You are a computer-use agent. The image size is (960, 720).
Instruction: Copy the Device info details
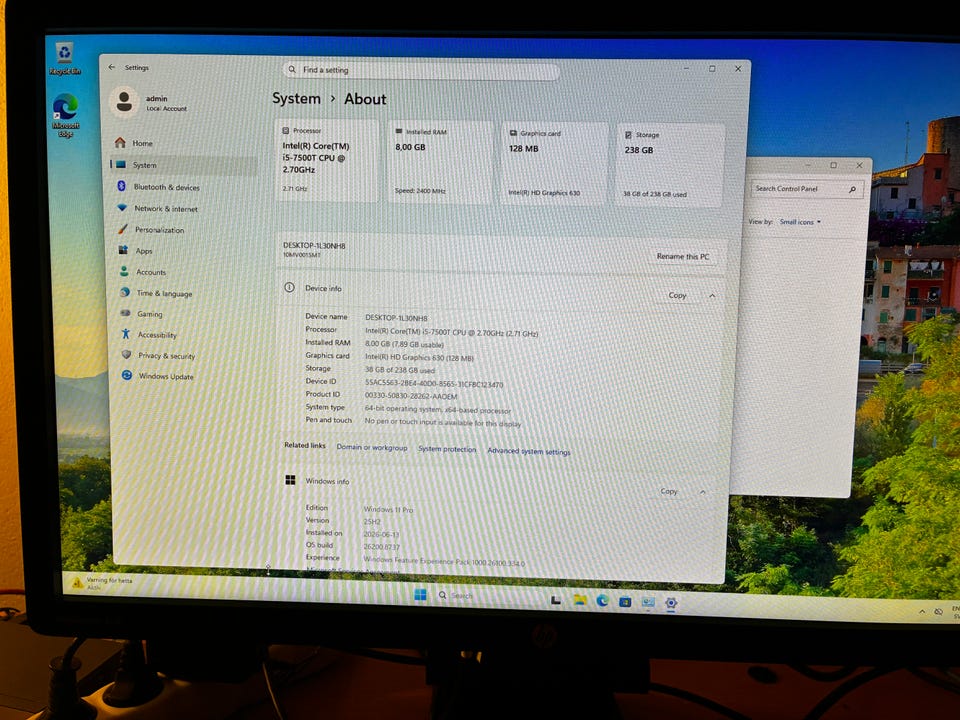(x=677, y=295)
